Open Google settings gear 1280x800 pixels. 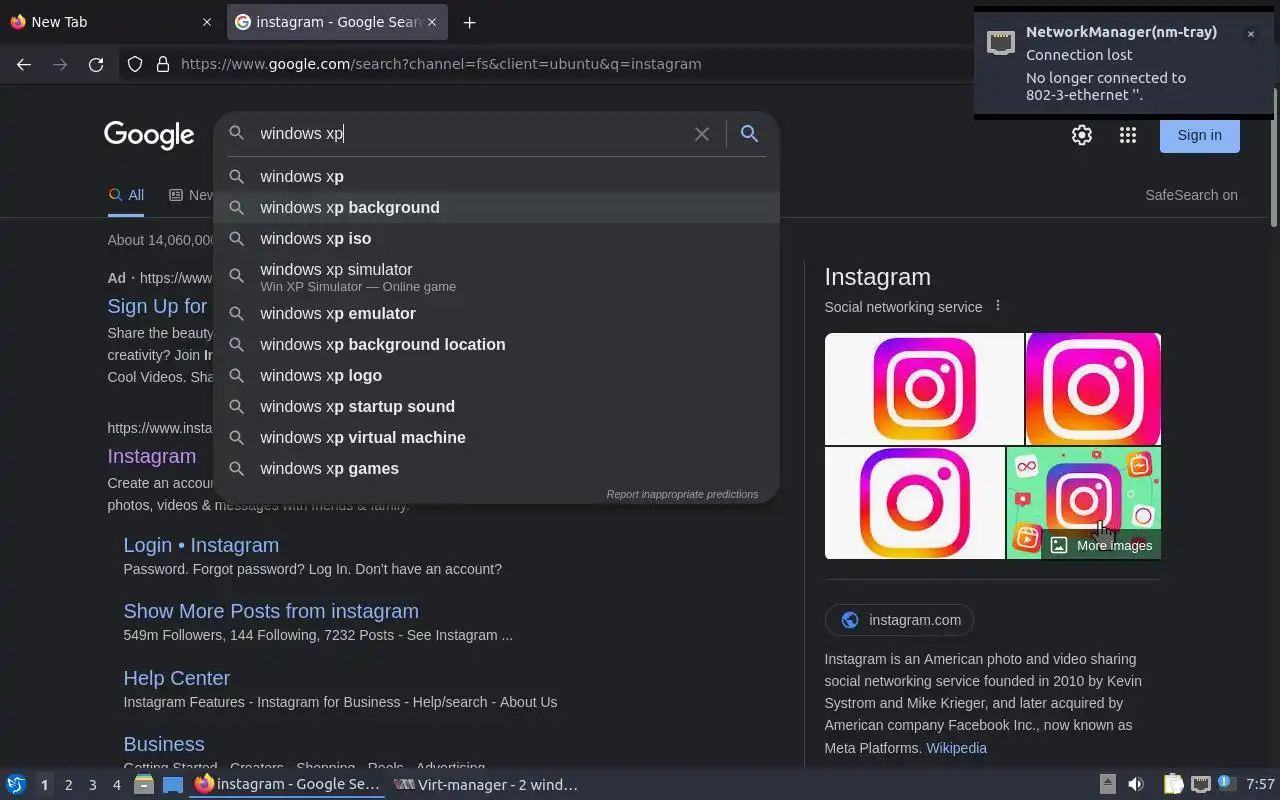[x=1082, y=135]
